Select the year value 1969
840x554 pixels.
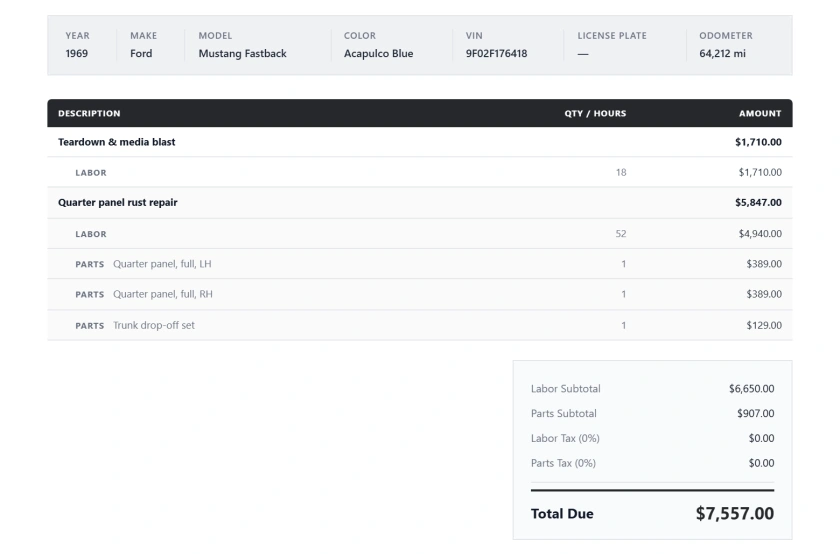[x=77, y=54]
